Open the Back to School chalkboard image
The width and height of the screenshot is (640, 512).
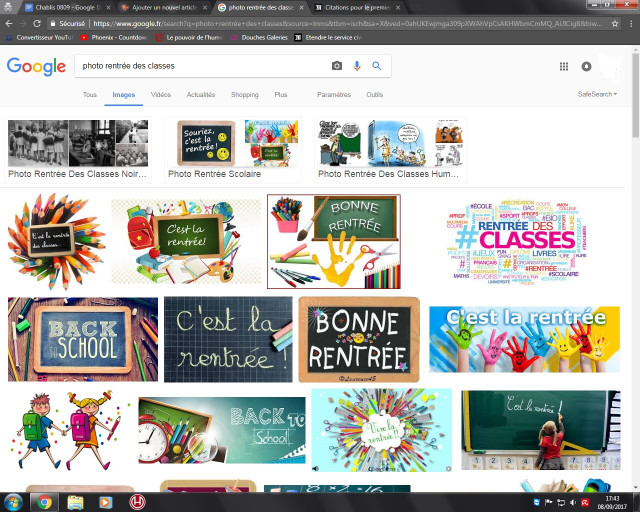click(x=82, y=339)
